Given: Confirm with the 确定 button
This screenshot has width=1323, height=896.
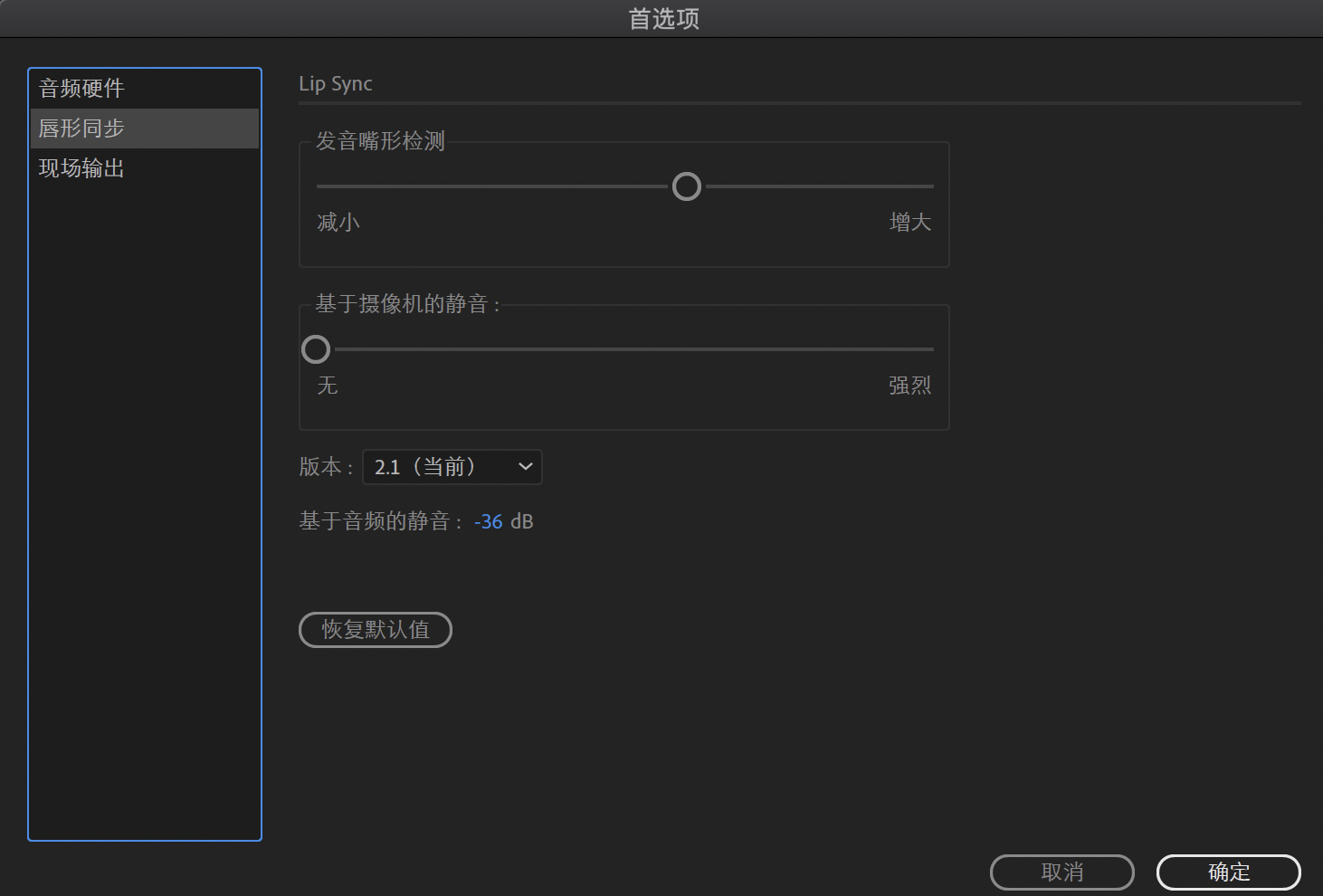Looking at the screenshot, I should click(x=1228, y=872).
